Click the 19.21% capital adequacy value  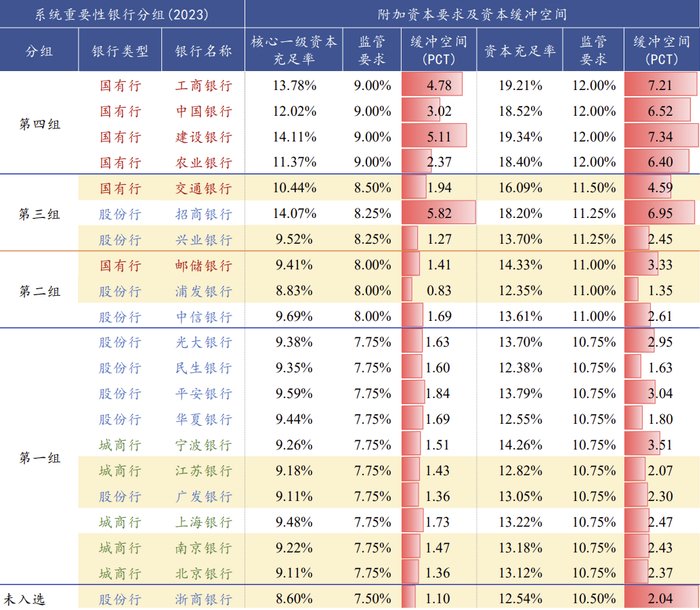[520, 85]
